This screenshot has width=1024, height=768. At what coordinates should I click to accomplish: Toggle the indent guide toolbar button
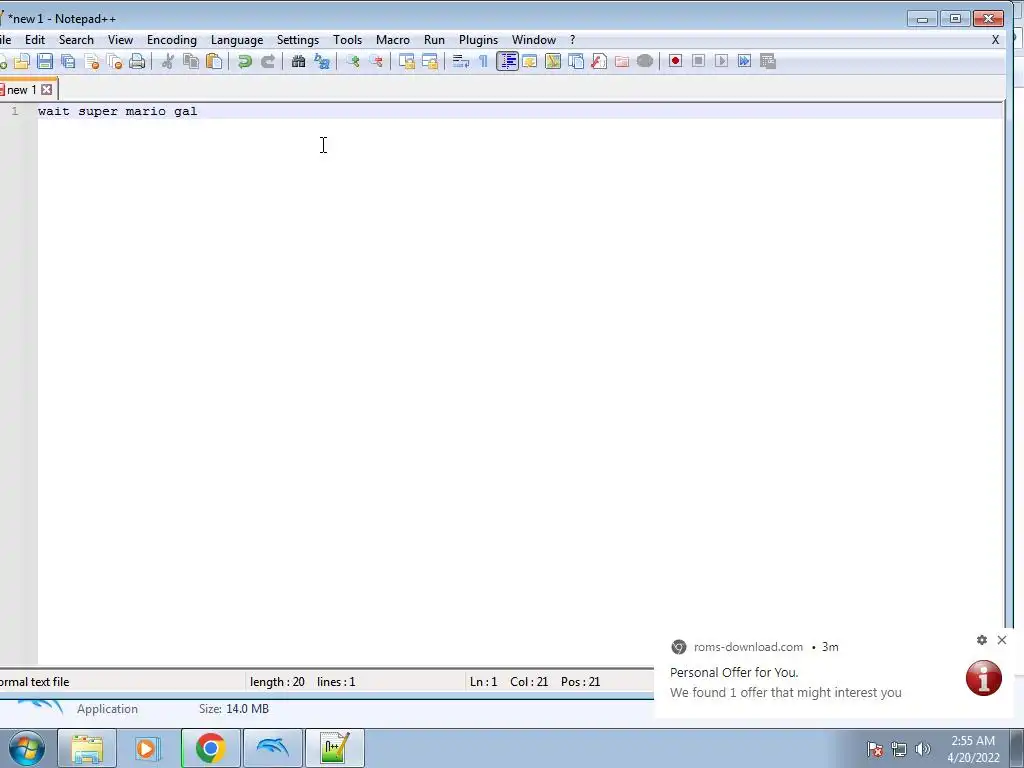[507, 61]
